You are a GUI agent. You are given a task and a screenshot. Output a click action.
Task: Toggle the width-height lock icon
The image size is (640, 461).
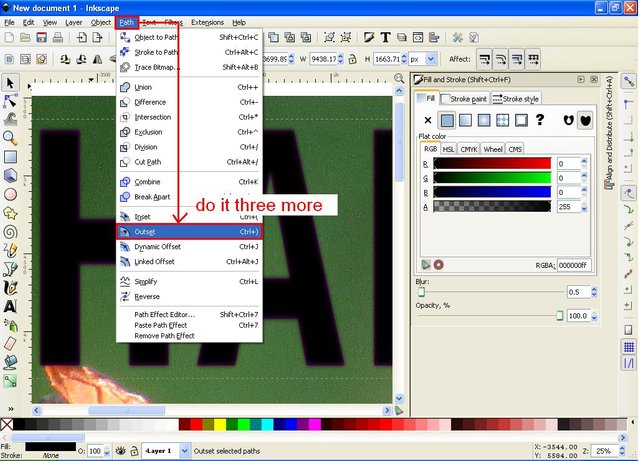click(x=352, y=59)
